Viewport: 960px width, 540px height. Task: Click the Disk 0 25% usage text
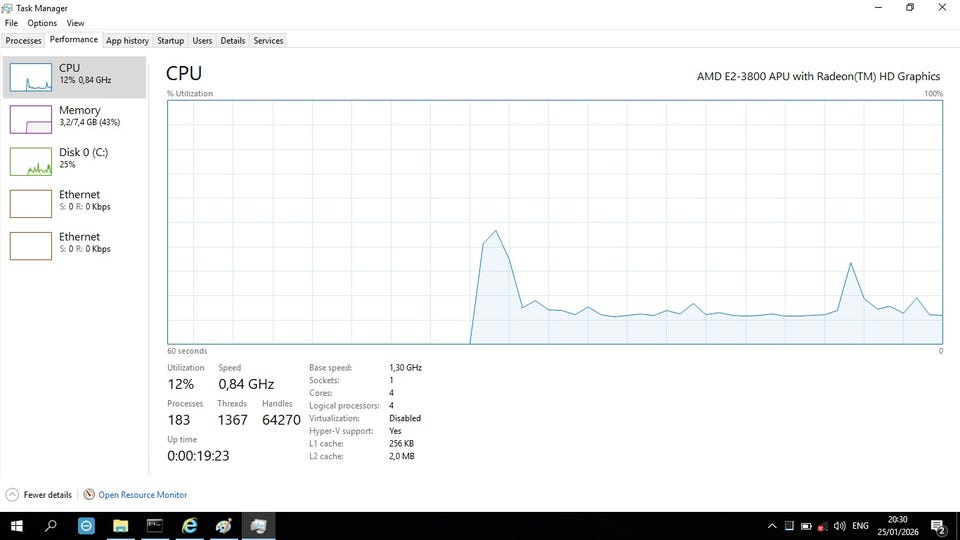[67, 165]
